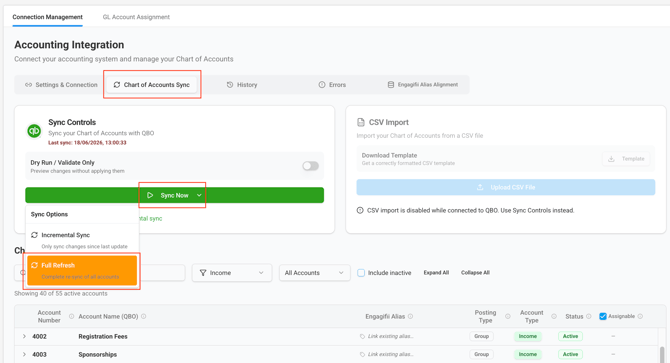Image resolution: width=670 pixels, height=363 pixels.
Task: Click the tag icon for Registration Fees alias
Action: 362,337
